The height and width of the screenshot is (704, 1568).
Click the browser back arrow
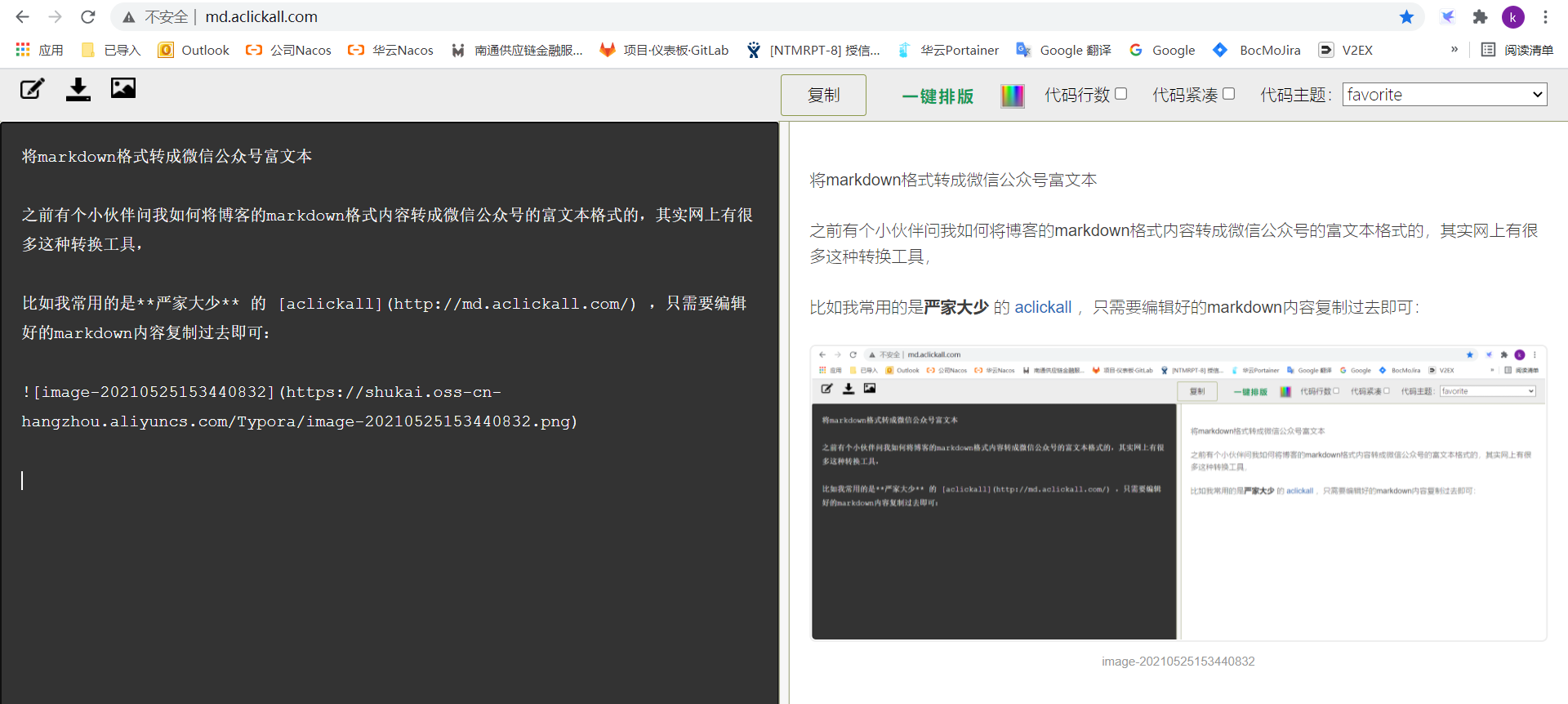22,16
